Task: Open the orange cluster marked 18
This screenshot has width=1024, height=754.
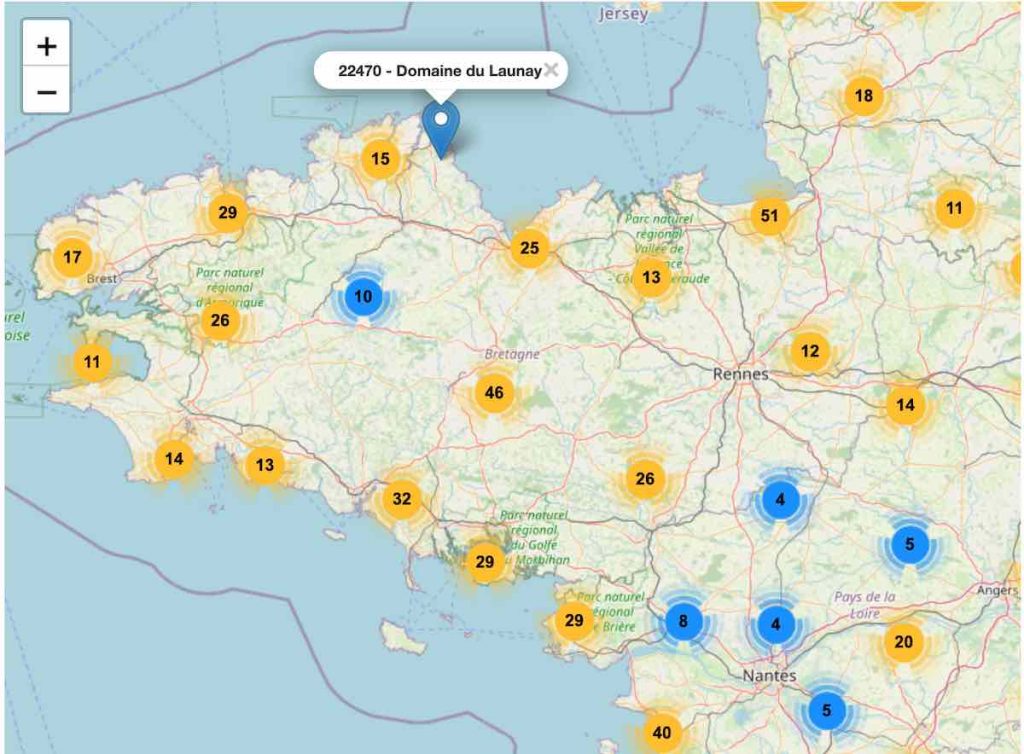Action: [864, 96]
